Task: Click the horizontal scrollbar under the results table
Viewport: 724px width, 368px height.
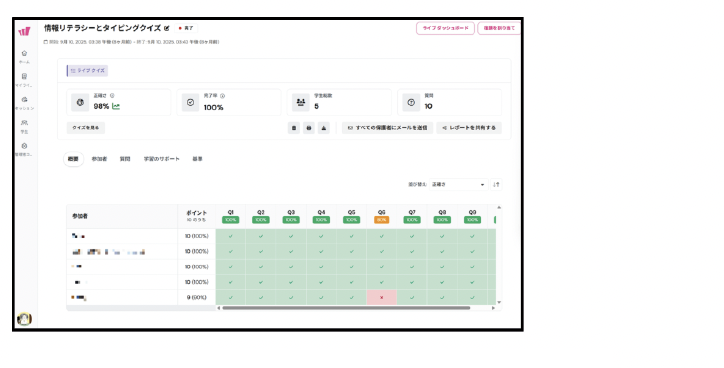Action: coord(346,308)
